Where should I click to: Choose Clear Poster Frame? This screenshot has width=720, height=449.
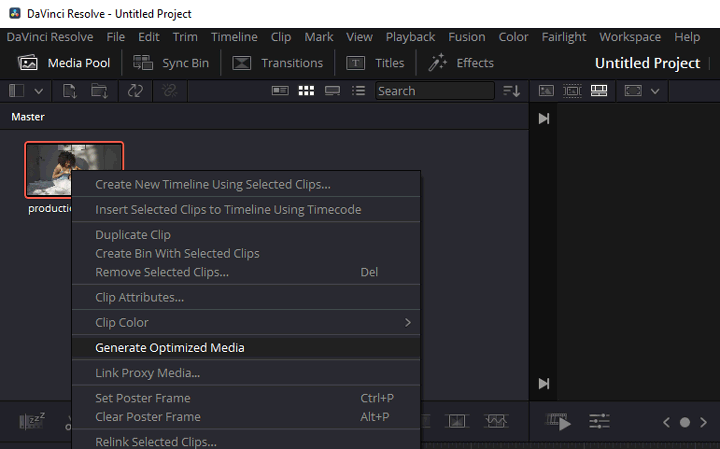(246, 417)
